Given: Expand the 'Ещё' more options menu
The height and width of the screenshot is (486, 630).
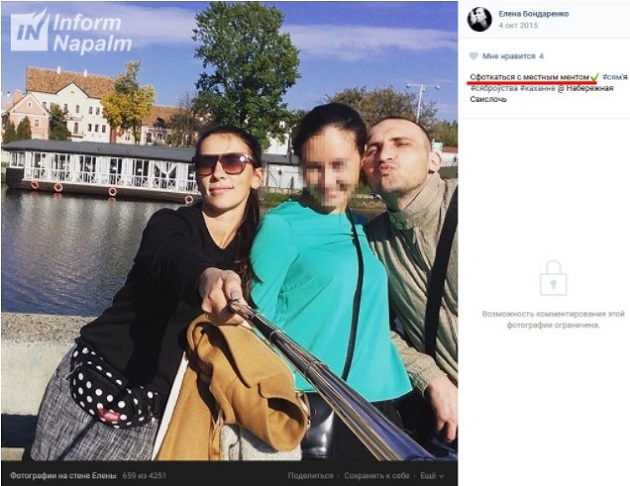Looking at the screenshot, I should pyautogui.click(x=432, y=476).
